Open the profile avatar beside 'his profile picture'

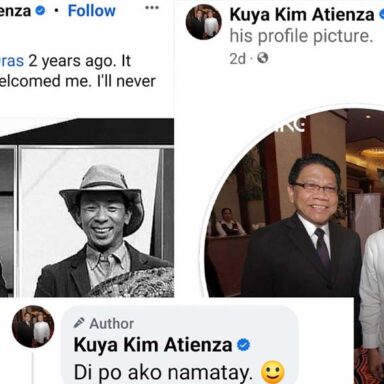[x=204, y=22]
